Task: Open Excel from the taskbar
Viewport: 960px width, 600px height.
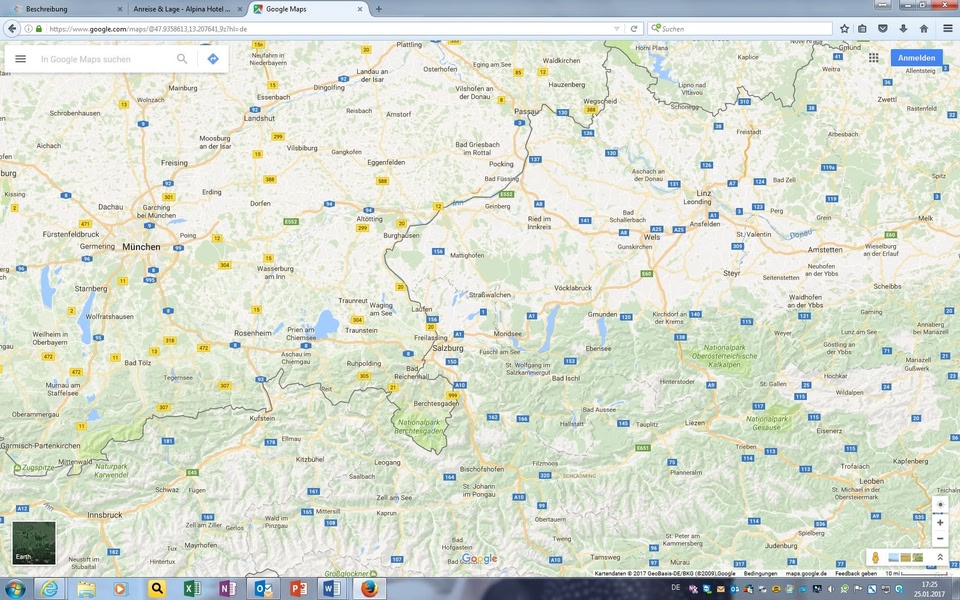Action: click(x=192, y=589)
